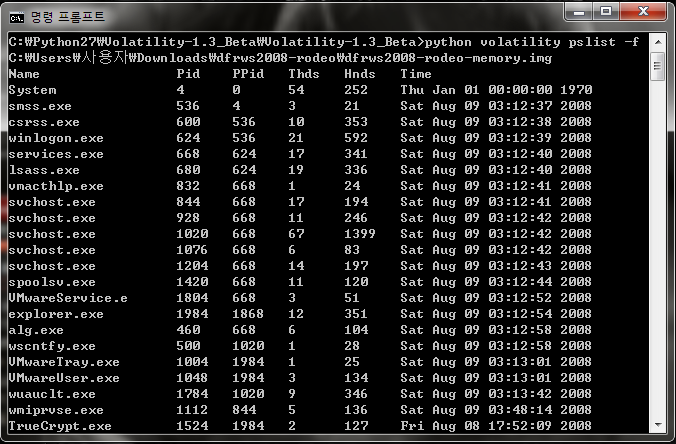Click Pid '600' in the csrss.exe row
This screenshot has width=676, height=444.
point(188,122)
